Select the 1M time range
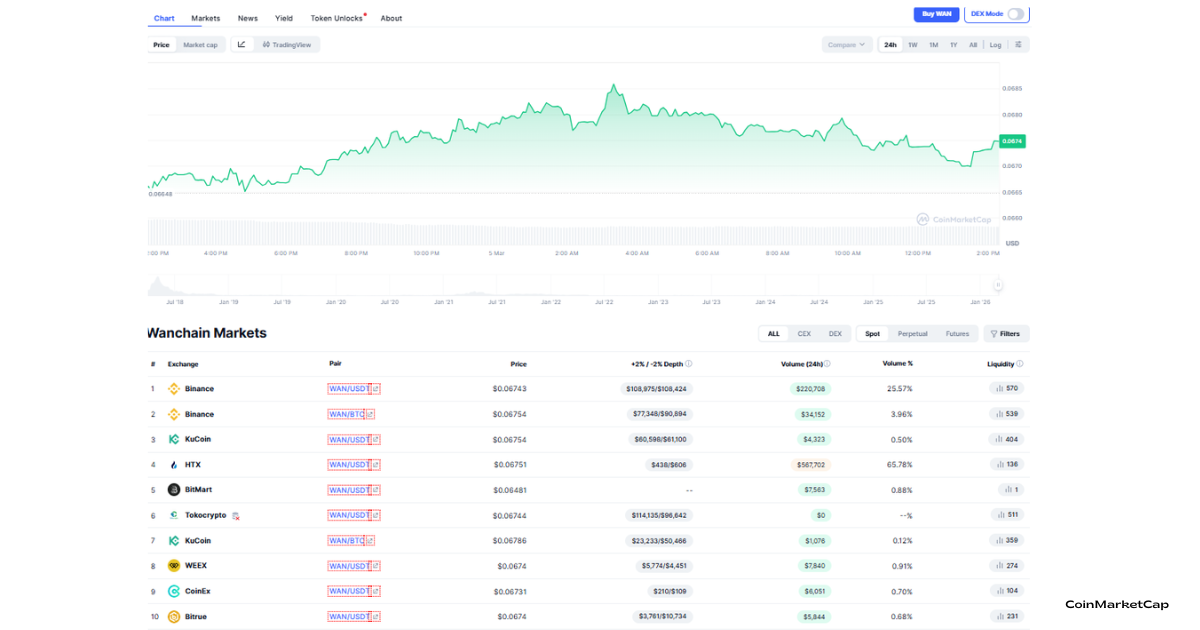The width and height of the screenshot is (1200, 630). pyautogui.click(x=933, y=44)
